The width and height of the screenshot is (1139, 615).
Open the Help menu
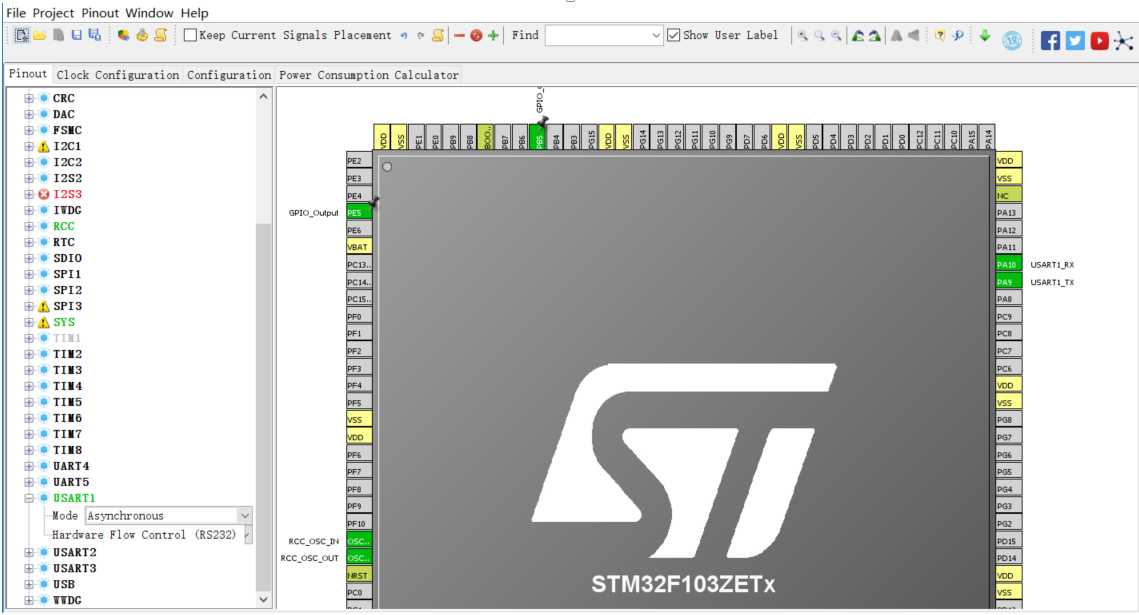coord(194,13)
